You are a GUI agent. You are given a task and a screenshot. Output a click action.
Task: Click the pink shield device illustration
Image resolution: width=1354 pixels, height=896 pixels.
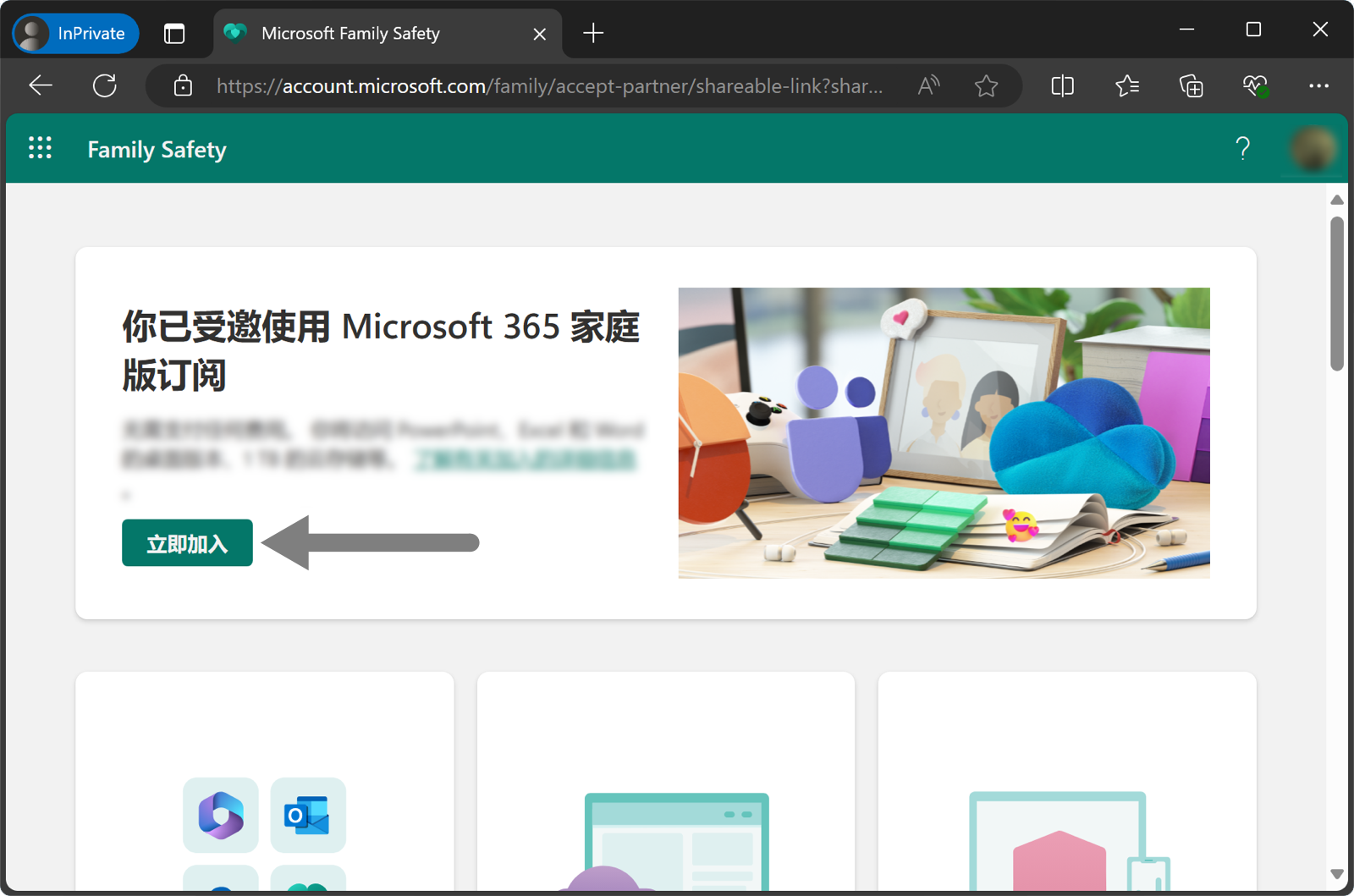[1068, 841]
